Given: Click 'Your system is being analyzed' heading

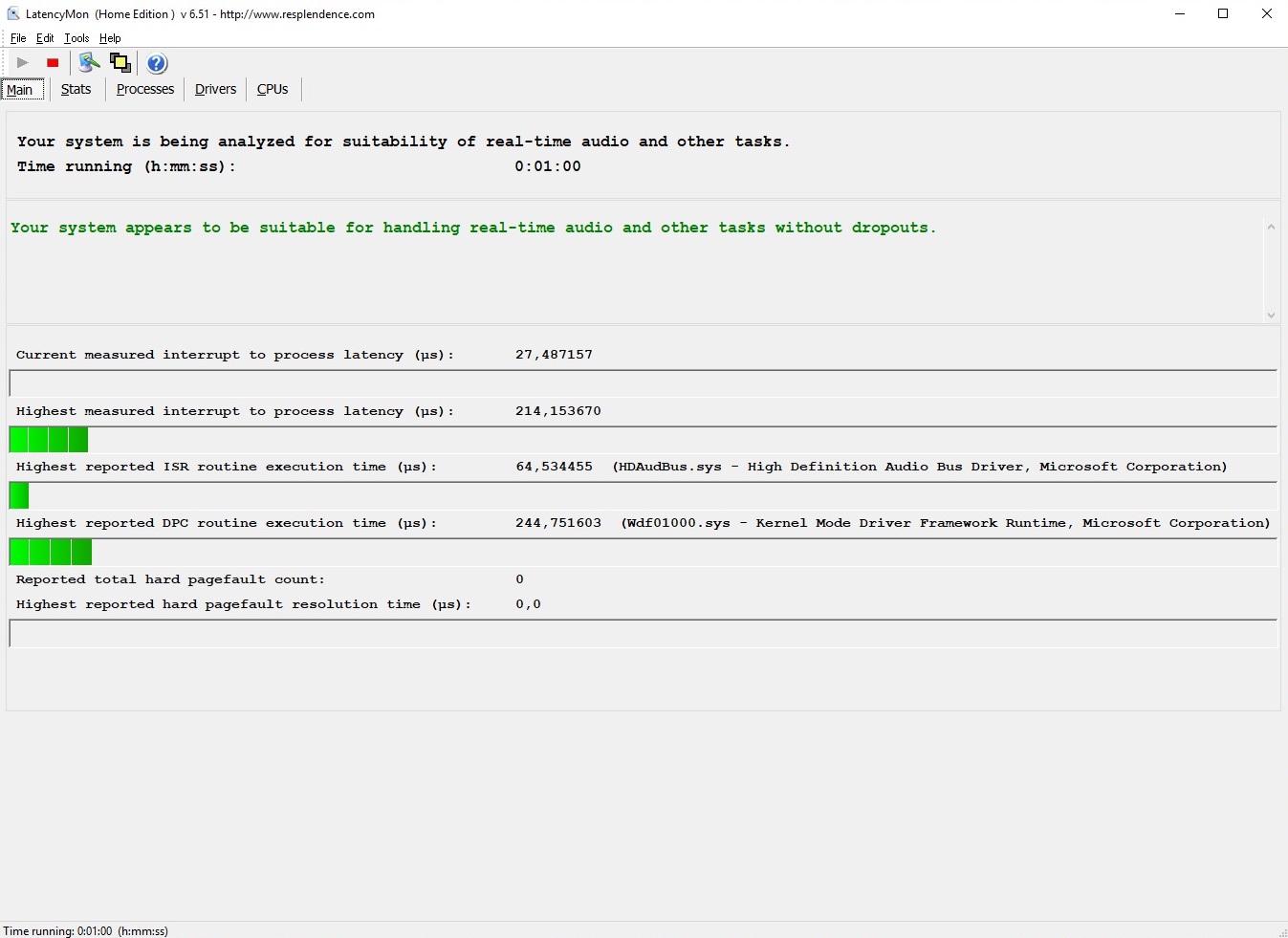Looking at the screenshot, I should tap(404, 142).
